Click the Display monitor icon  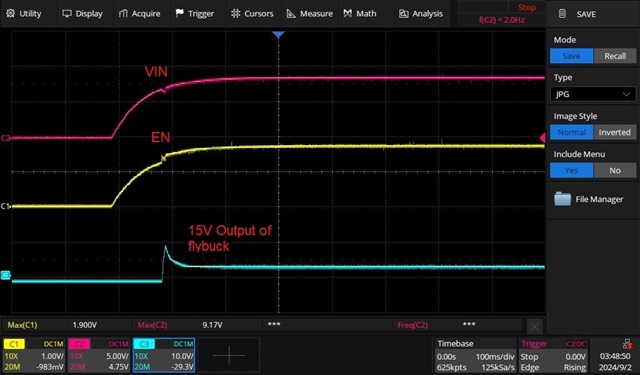[67, 13]
